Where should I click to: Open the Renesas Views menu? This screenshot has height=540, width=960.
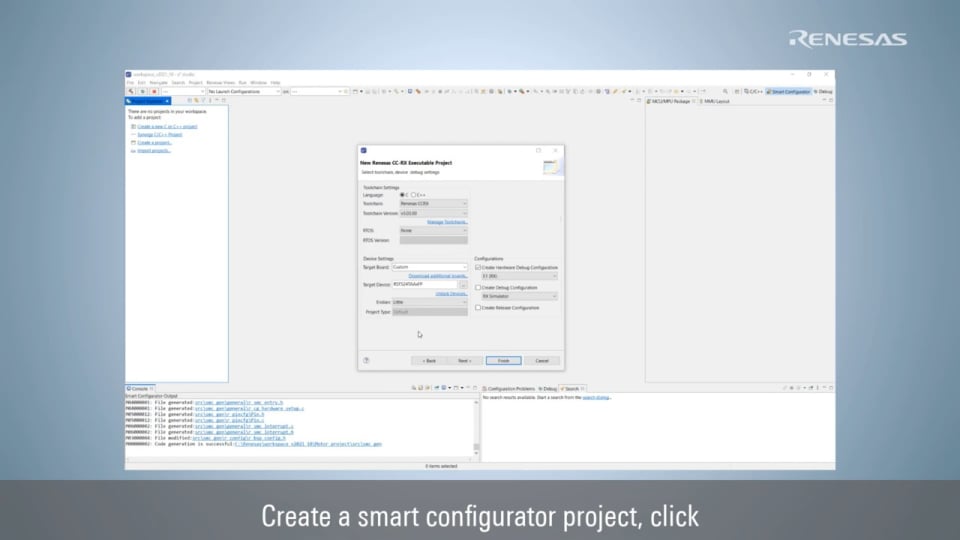(x=220, y=82)
